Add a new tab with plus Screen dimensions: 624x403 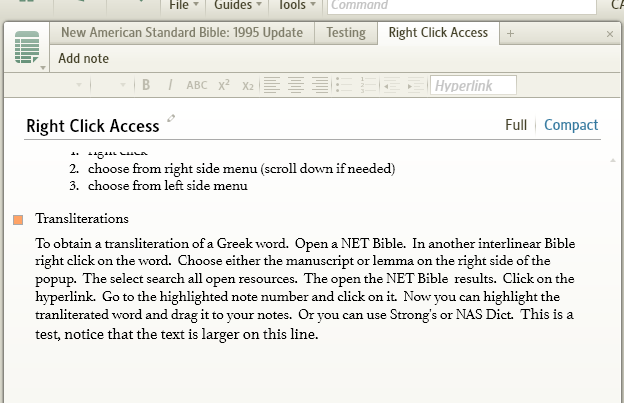[x=510, y=34]
